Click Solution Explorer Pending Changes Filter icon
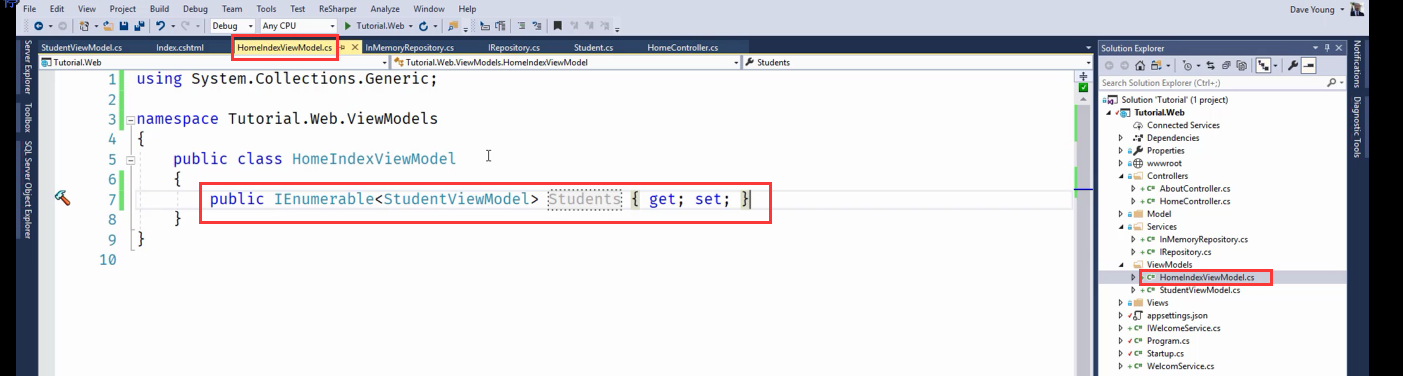The height and width of the screenshot is (376, 1403). pos(1188,65)
